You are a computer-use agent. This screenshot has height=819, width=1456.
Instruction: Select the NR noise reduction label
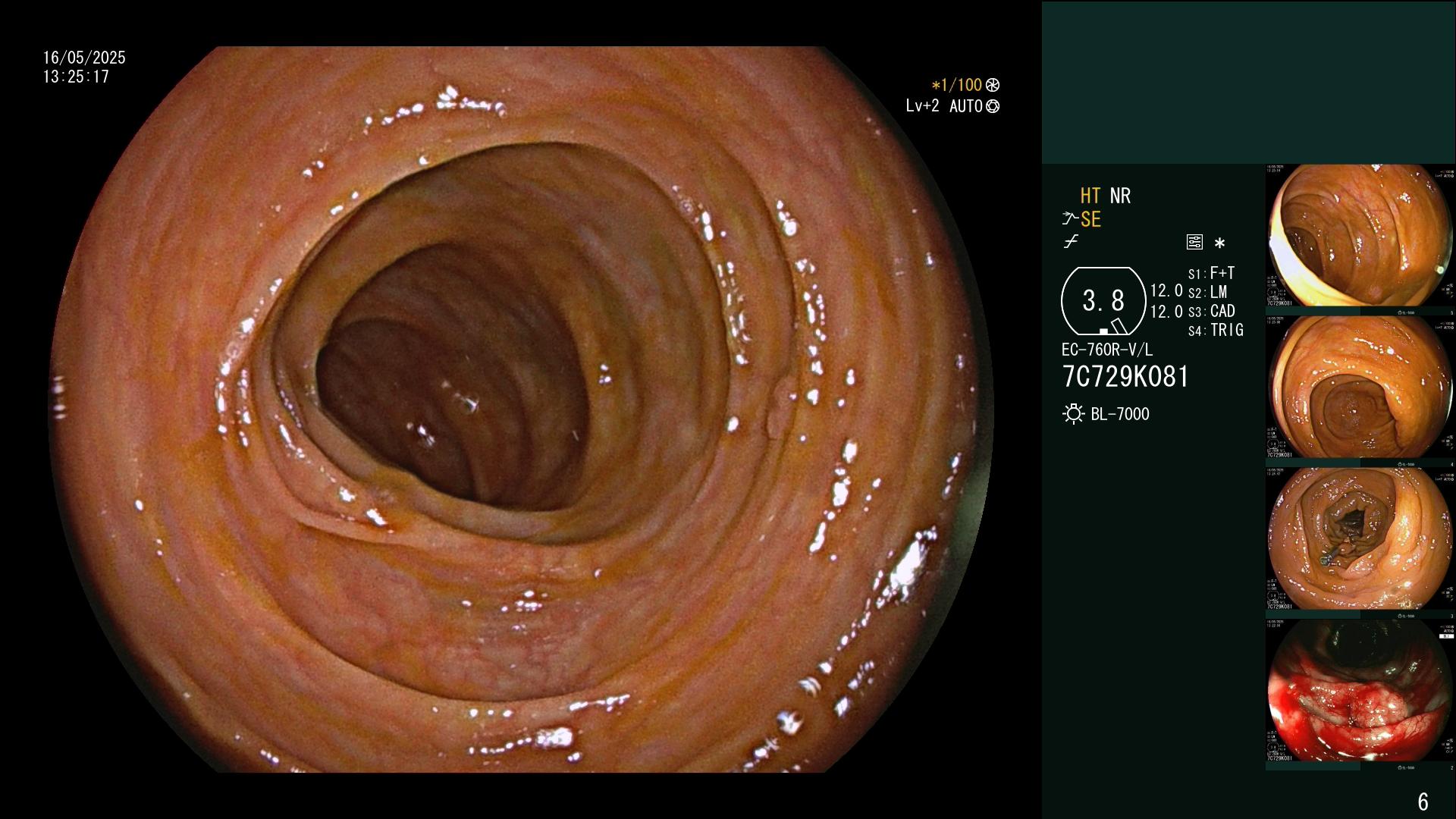coord(1120,196)
